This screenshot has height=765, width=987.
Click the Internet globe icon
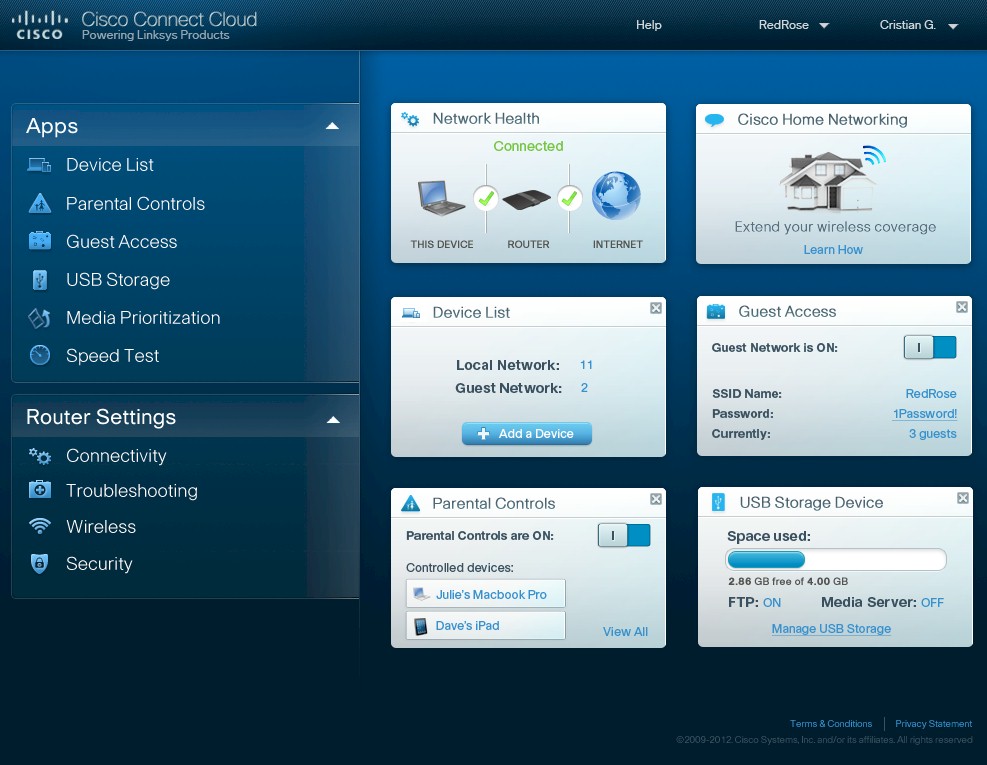(x=616, y=196)
